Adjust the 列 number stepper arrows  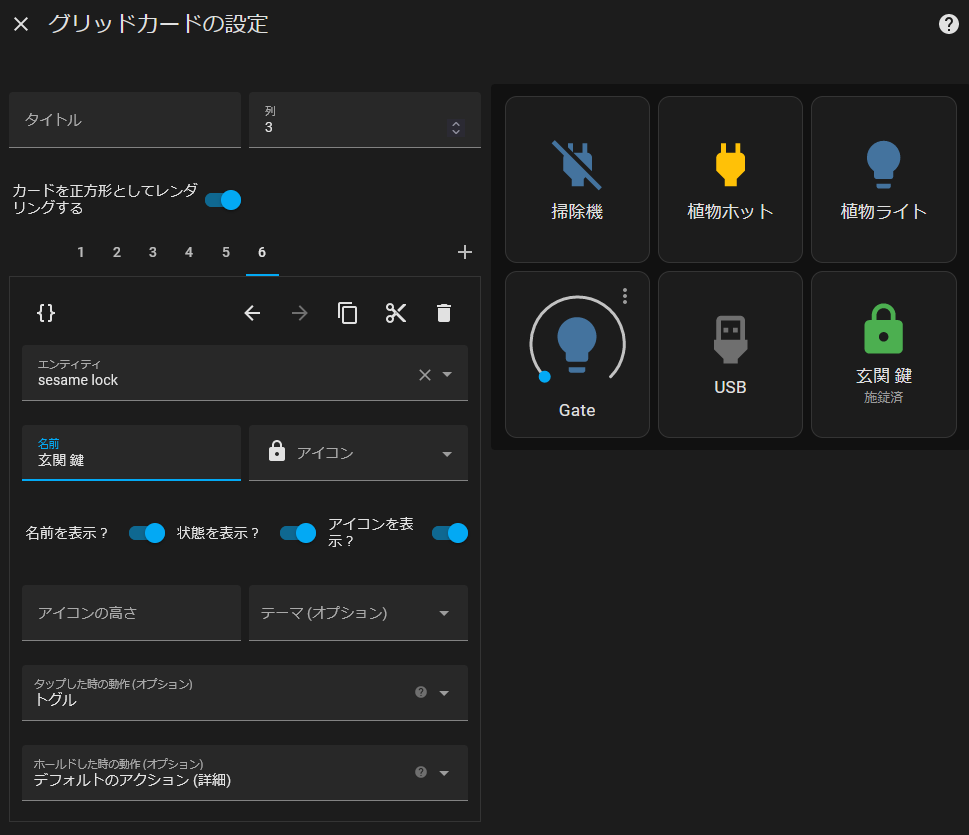(x=456, y=128)
